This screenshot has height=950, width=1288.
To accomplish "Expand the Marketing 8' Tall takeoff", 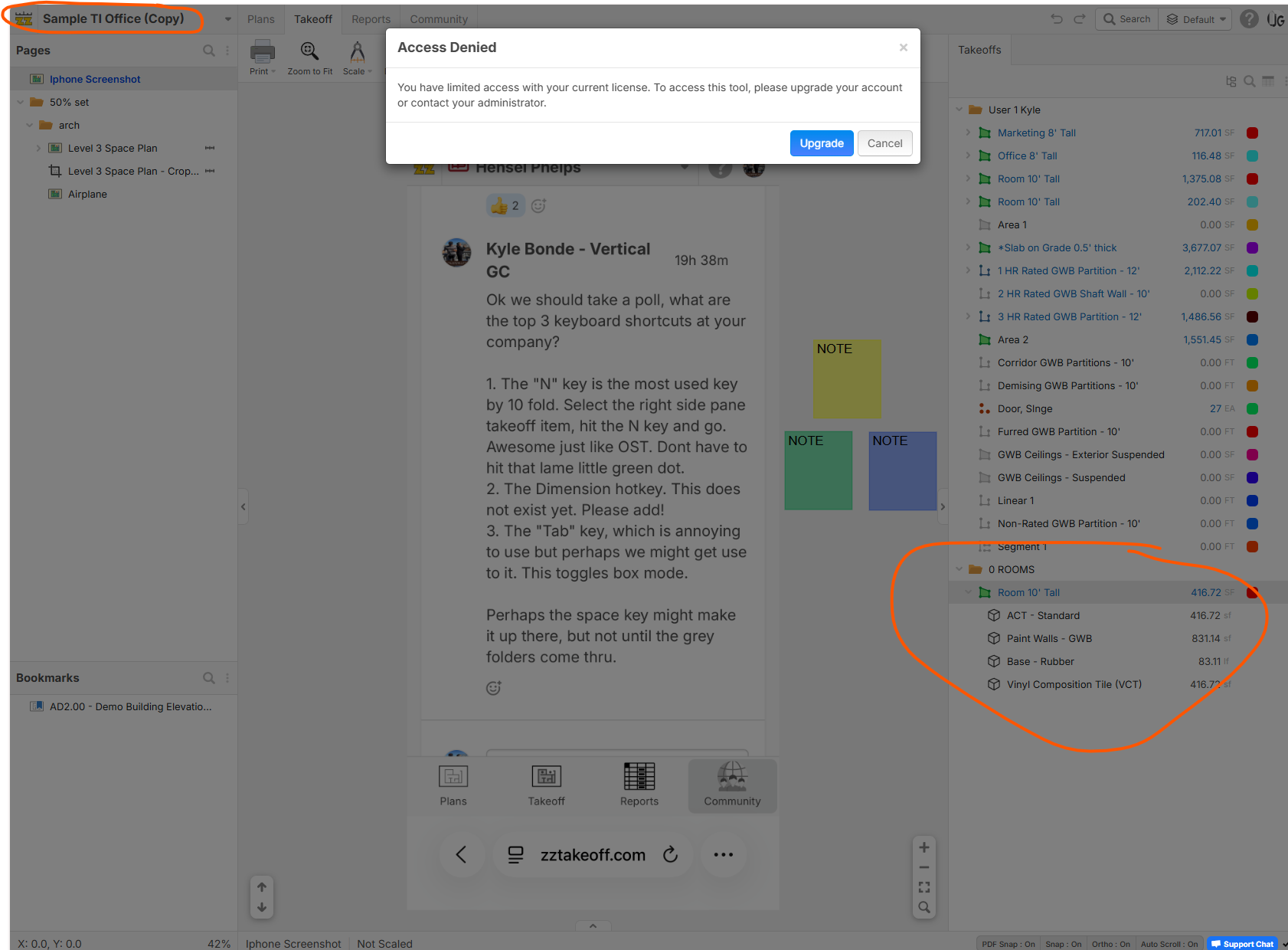I will (968, 133).
